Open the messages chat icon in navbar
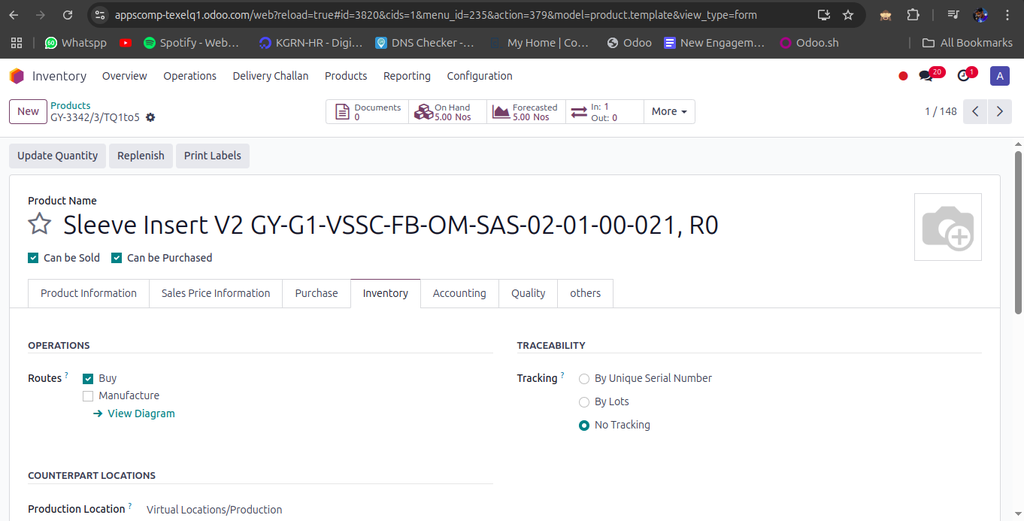 (926, 76)
